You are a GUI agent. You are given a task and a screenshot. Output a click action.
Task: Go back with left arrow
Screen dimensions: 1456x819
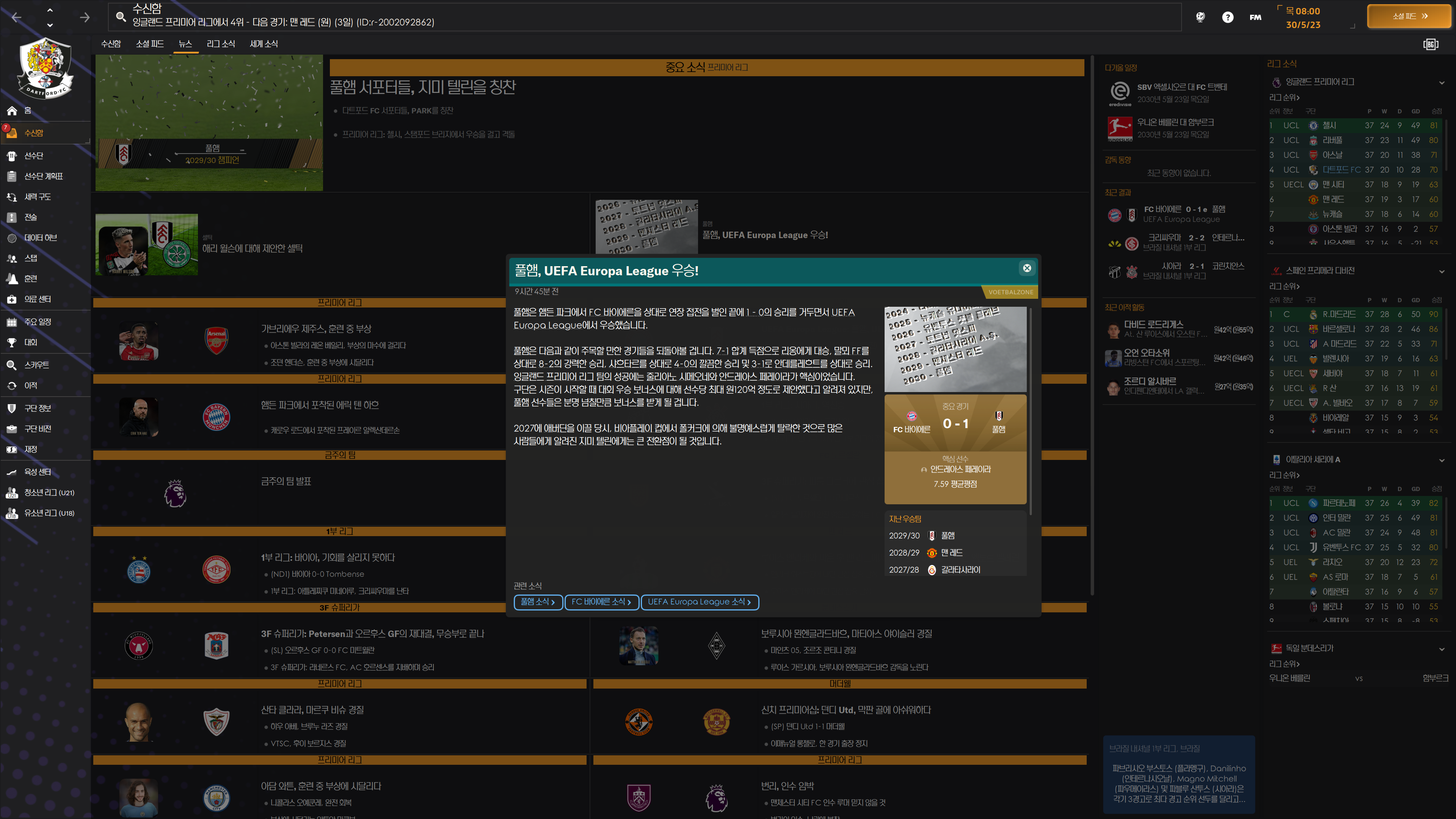[x=16, y=17]
